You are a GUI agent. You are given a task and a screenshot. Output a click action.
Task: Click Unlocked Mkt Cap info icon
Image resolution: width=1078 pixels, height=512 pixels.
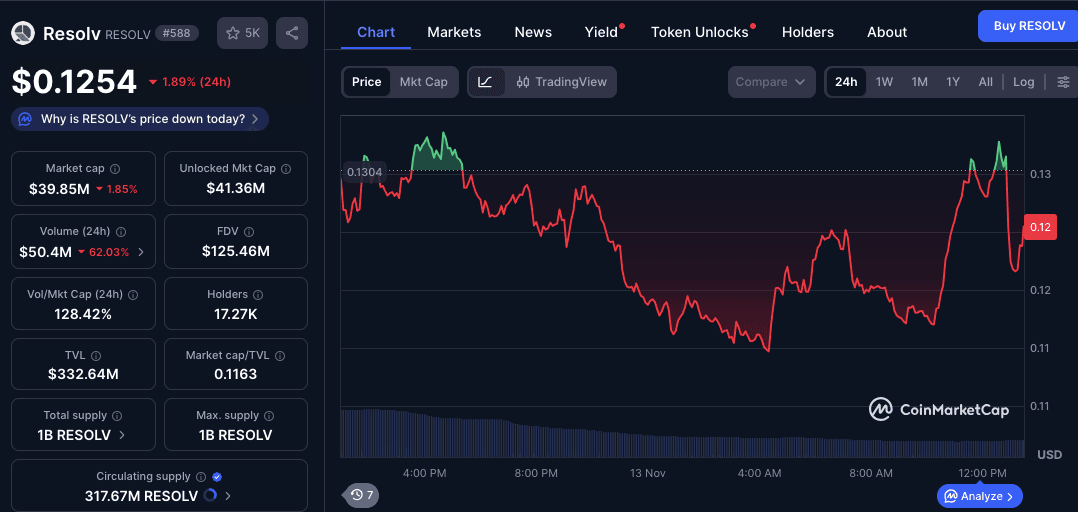coord(286,168)
